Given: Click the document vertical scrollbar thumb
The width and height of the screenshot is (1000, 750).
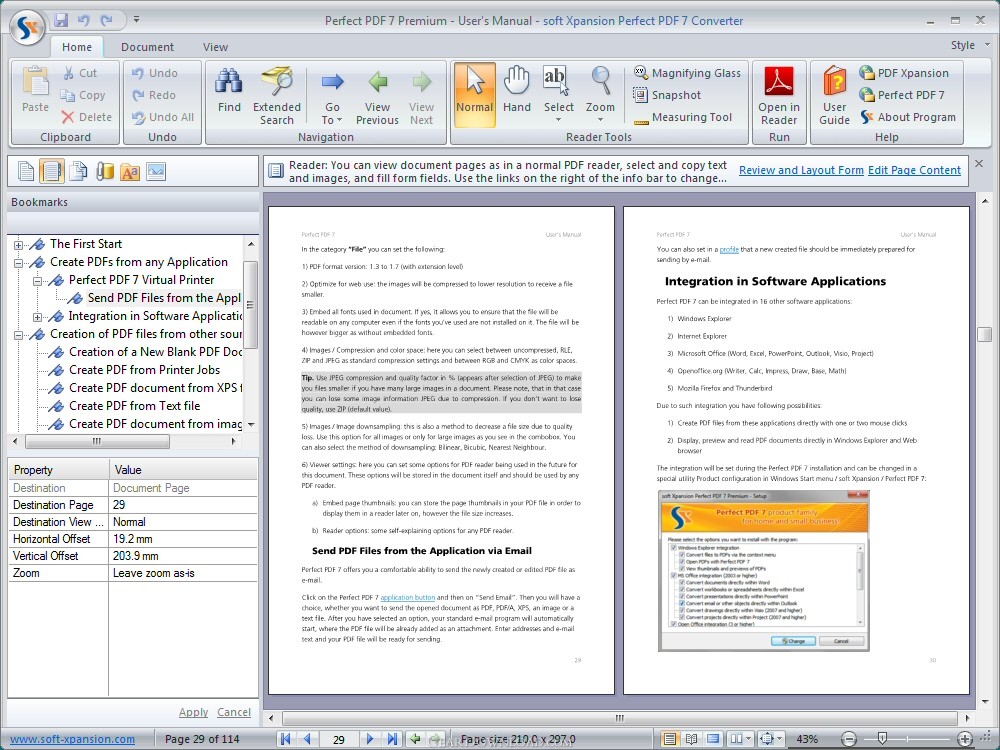Looking at the screenshot, I should pyautogui.click(x=985, y=334).
